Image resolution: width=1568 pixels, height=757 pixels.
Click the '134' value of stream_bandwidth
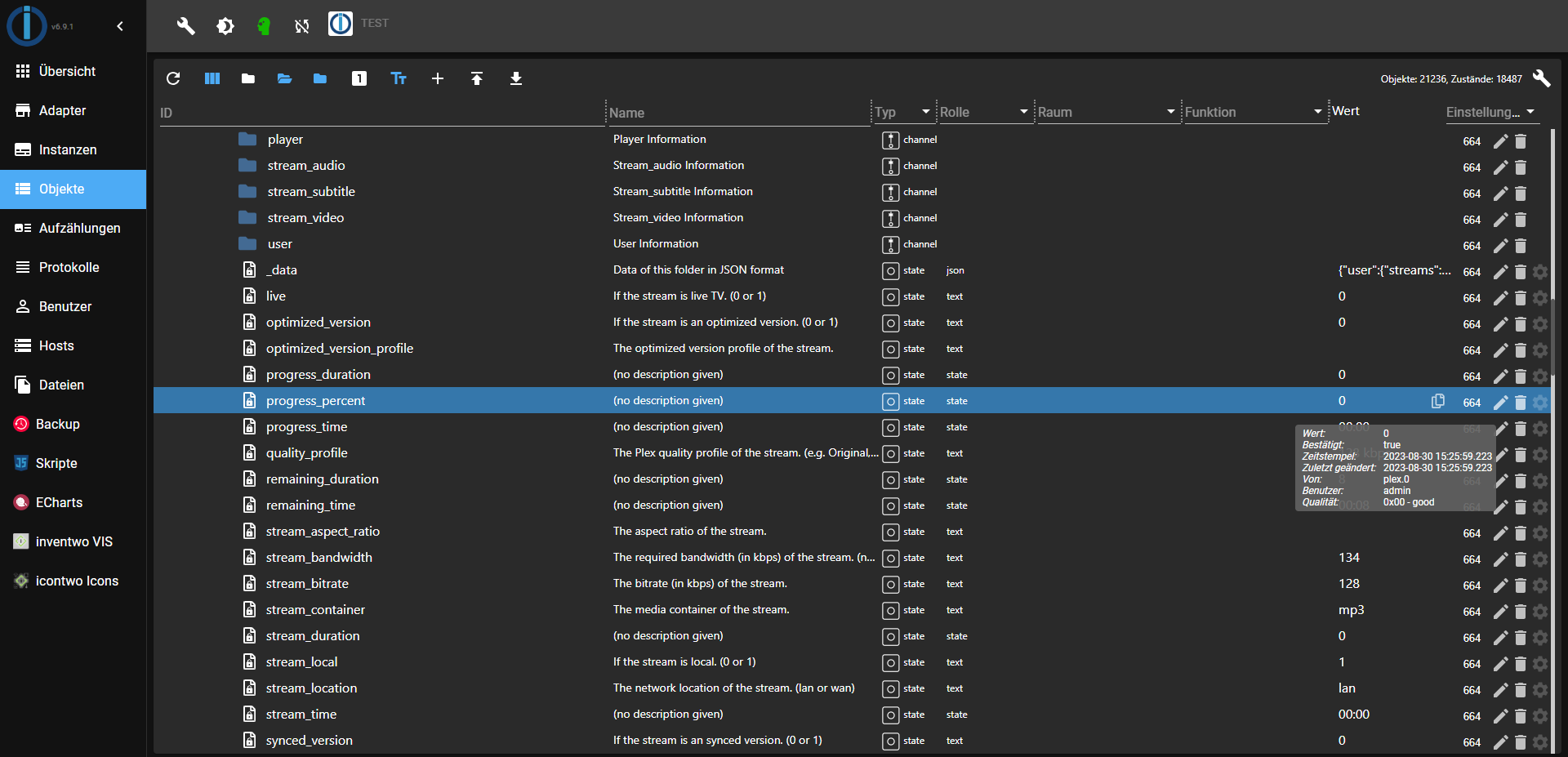pyautogui.click(x=1349, y=558)
